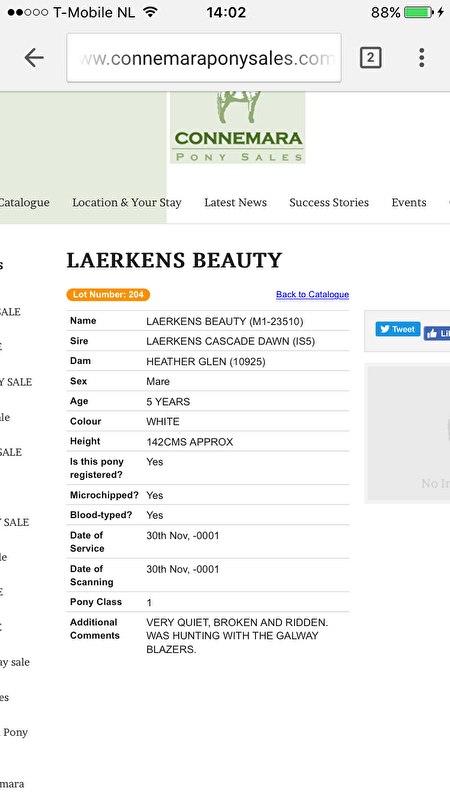Tap the Pony sidebar link
Screen dimensions: 450x800
[15, 732]
